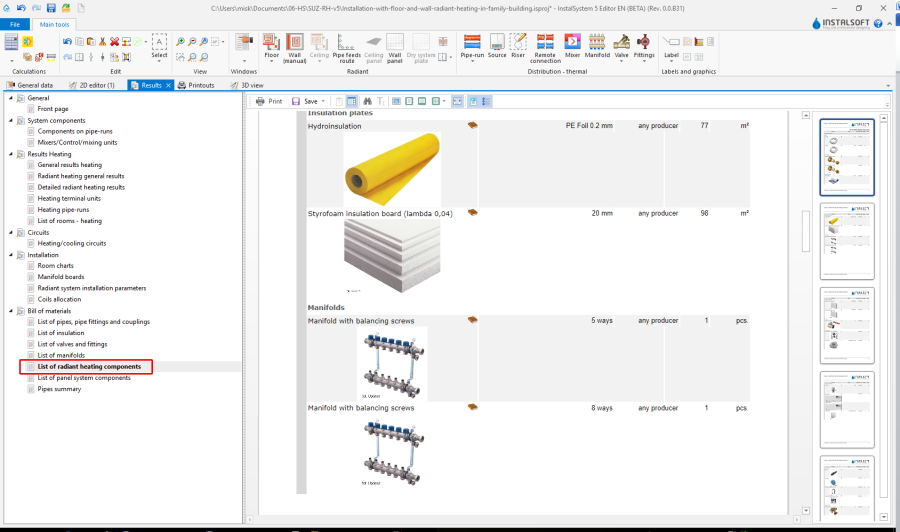Open the File menu
Image resolution: width=900 pixels, height=532 pixels.
coord(15,23)
